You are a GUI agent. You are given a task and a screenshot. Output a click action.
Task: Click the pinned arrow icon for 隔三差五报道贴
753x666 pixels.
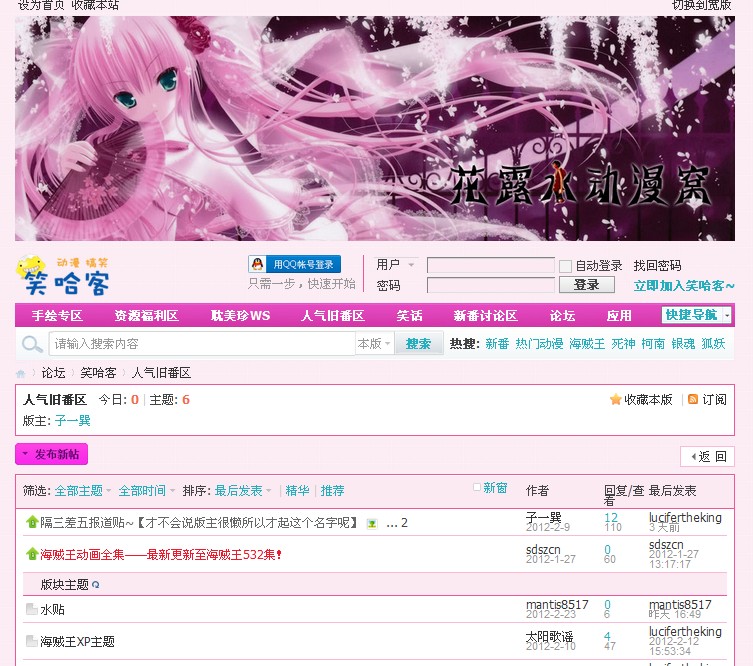coord(32,522)
